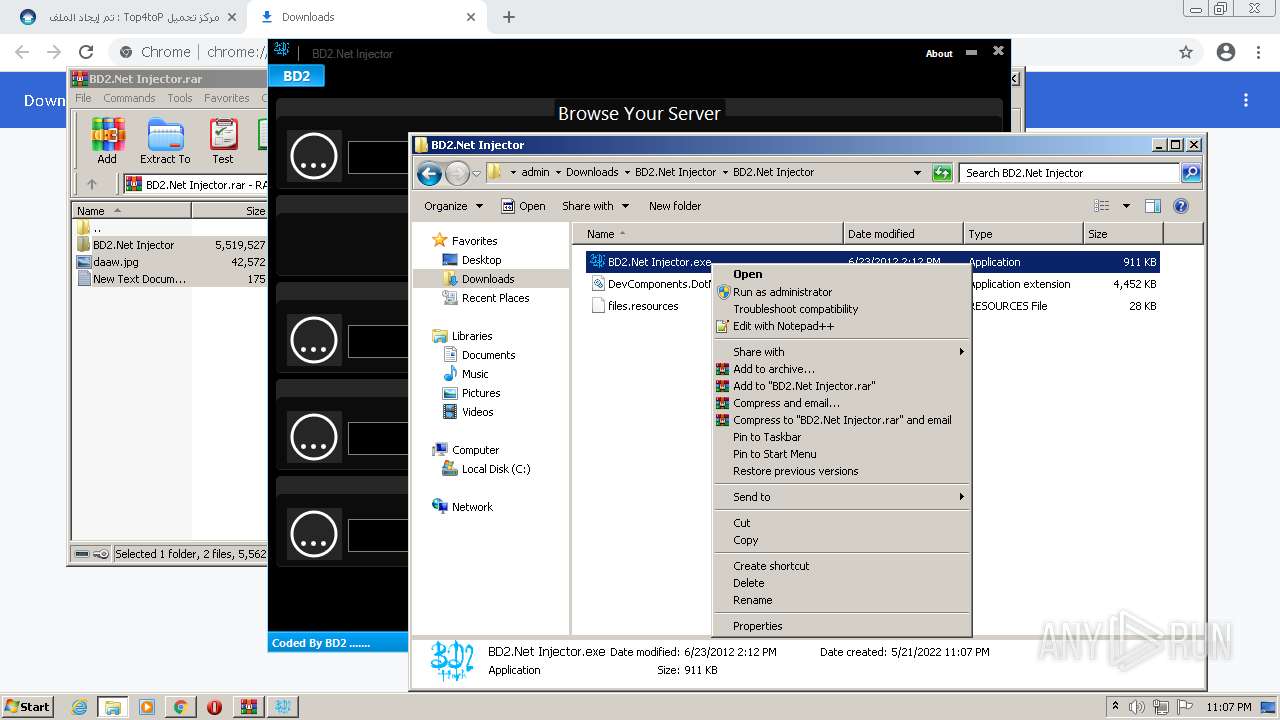Click the Open button in Explorer toolbar
1280x720 pixels.
pyautogui.click(x=523, y=206)
